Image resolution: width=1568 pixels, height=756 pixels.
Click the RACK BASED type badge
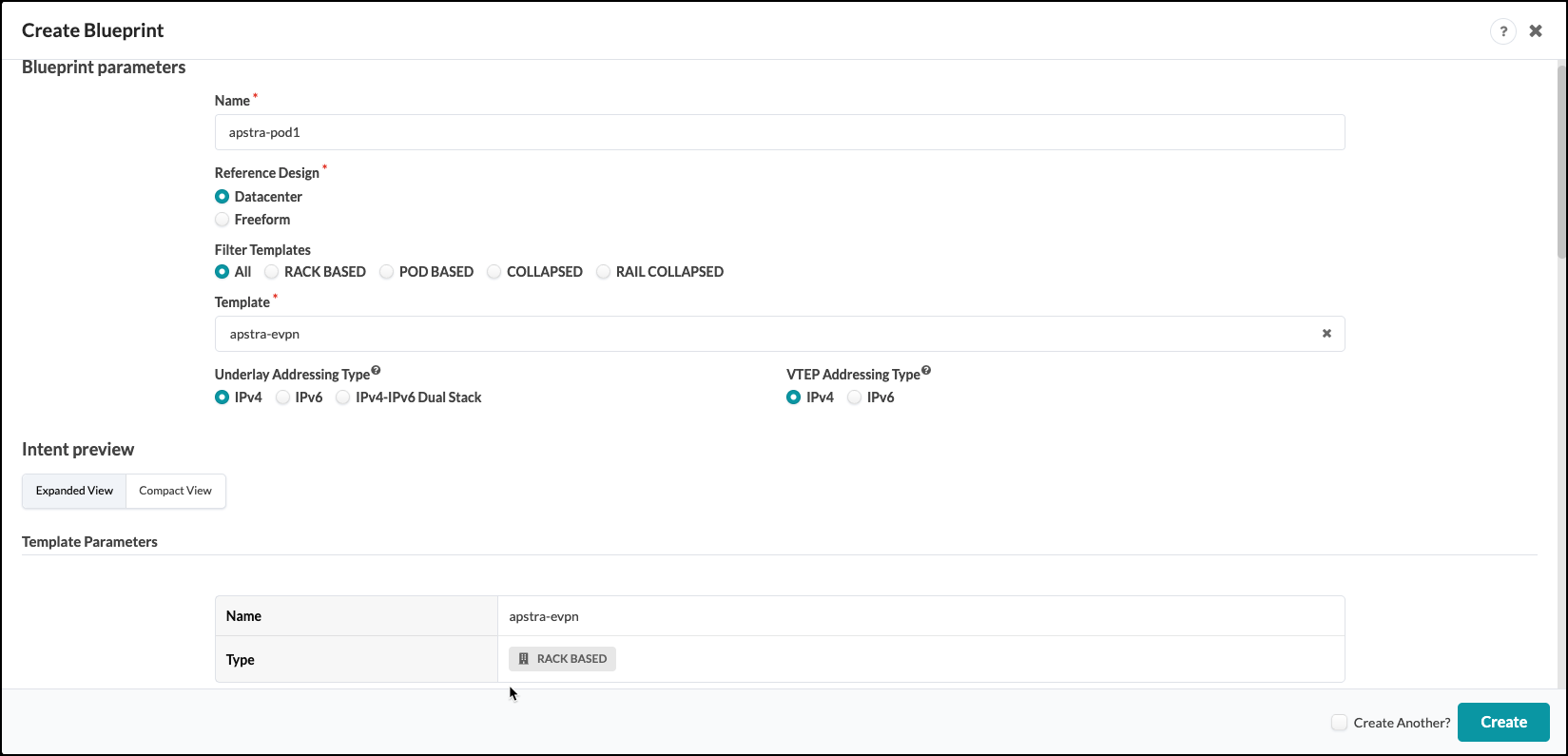click(x=562, y=659)
